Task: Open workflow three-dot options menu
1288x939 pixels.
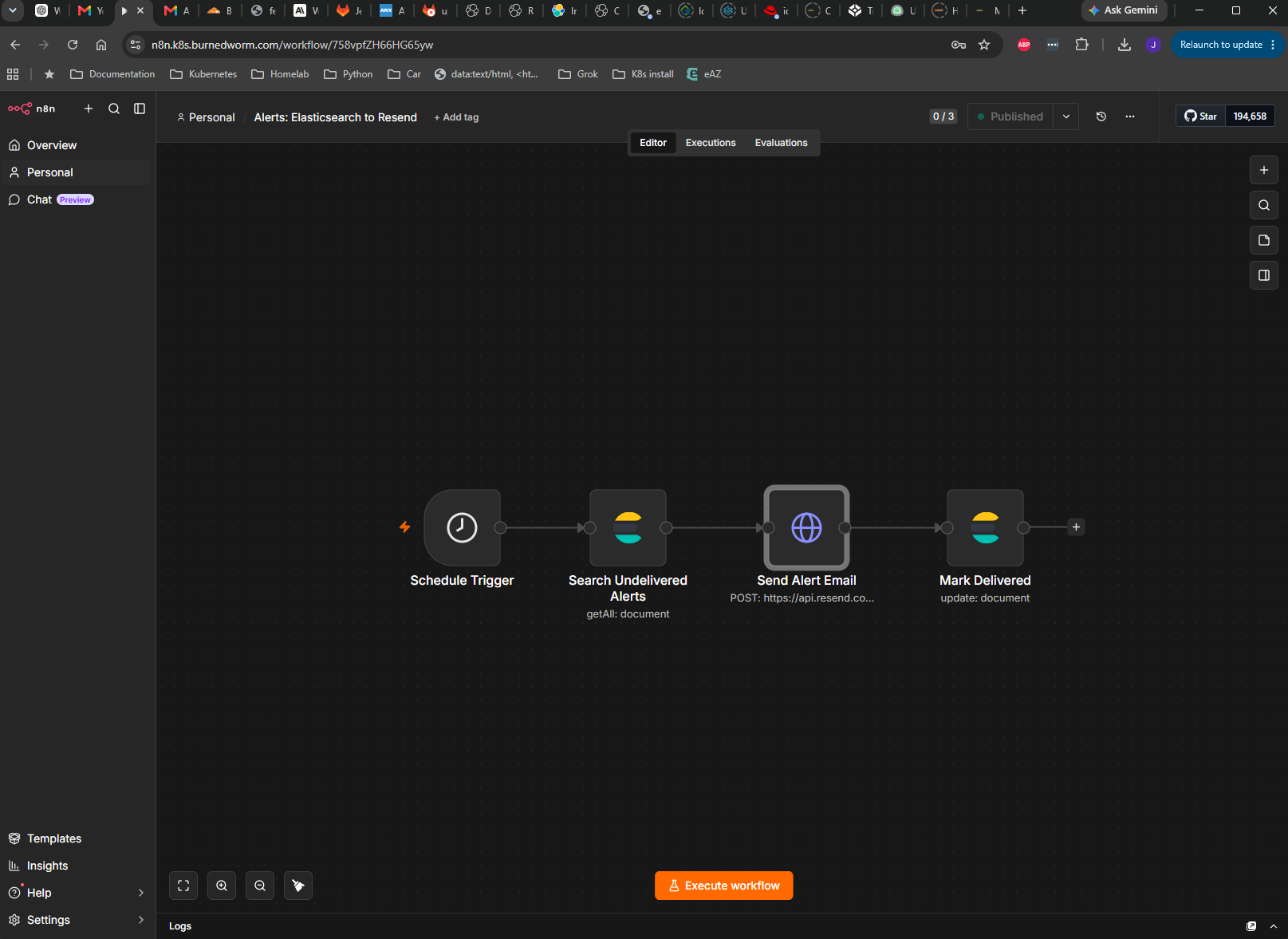Action: (1130, 116)
